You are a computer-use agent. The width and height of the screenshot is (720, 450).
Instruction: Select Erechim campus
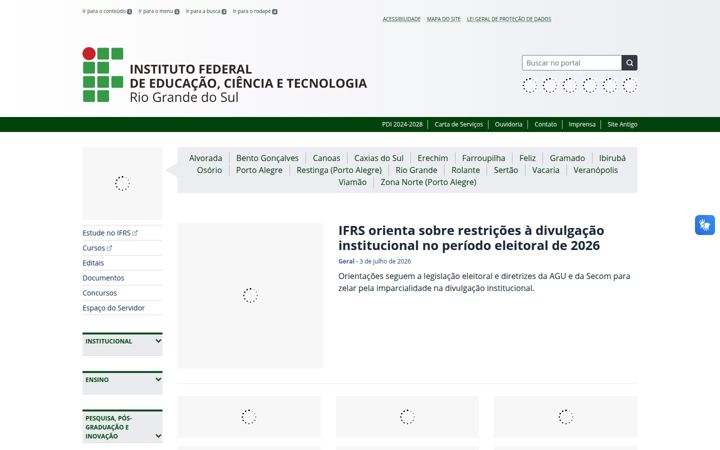433,158
